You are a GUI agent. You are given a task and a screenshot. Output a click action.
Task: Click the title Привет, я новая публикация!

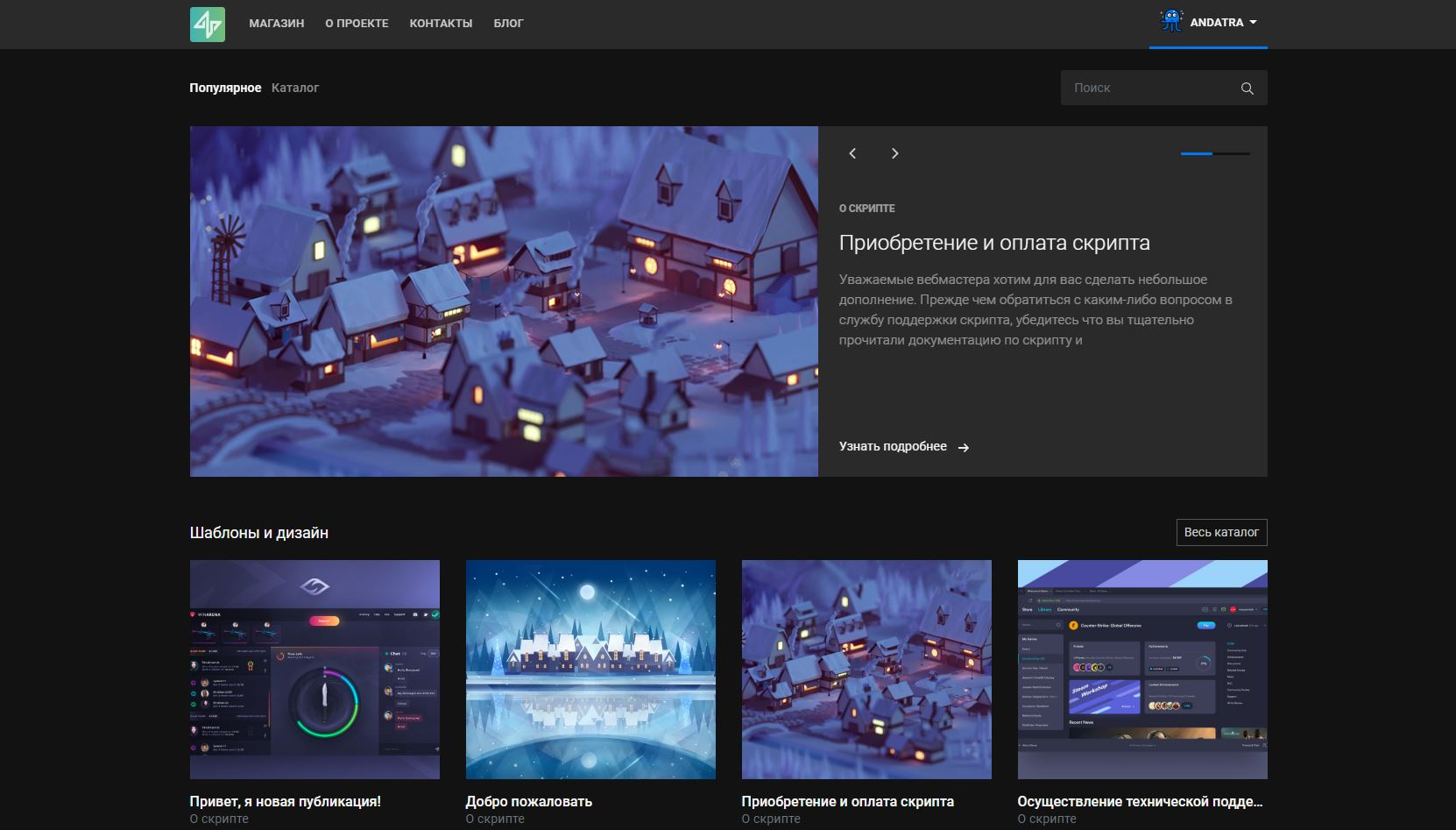coord(286,801)
